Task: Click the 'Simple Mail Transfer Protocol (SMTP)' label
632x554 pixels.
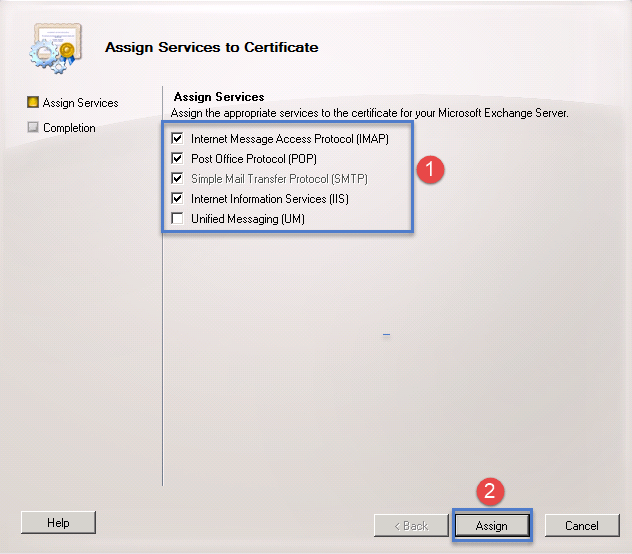Action: [279, 179]
